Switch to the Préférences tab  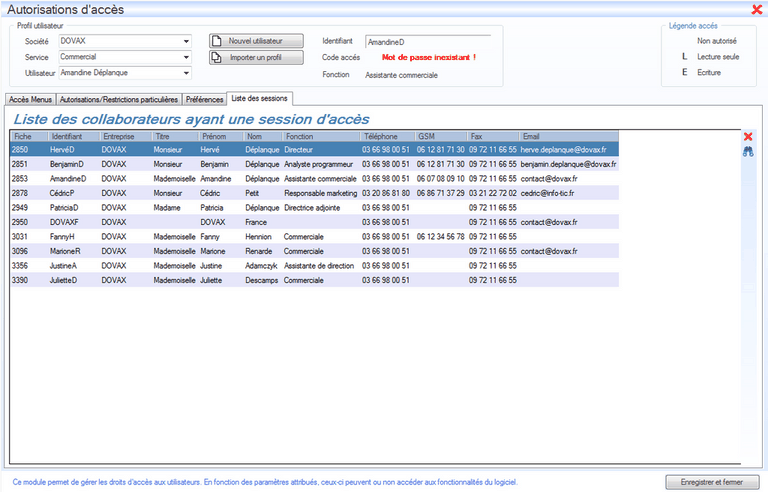coord(205,99)
